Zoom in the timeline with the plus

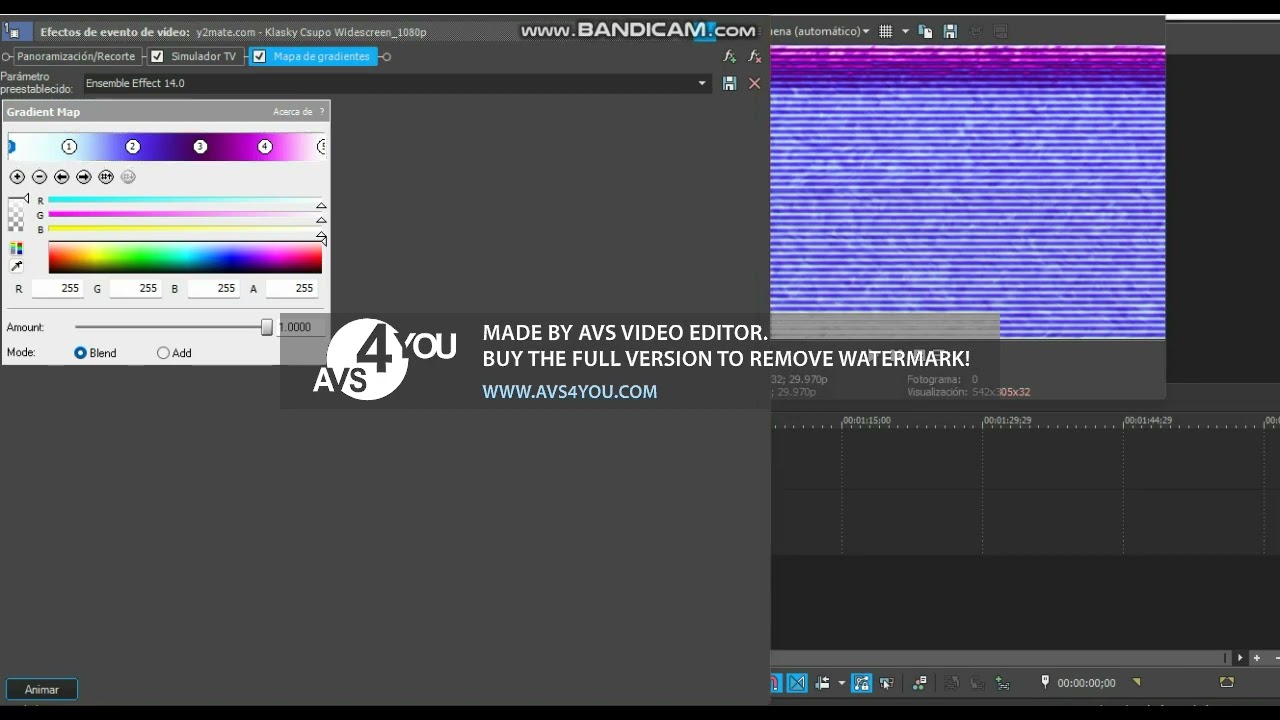(1257, 657)
